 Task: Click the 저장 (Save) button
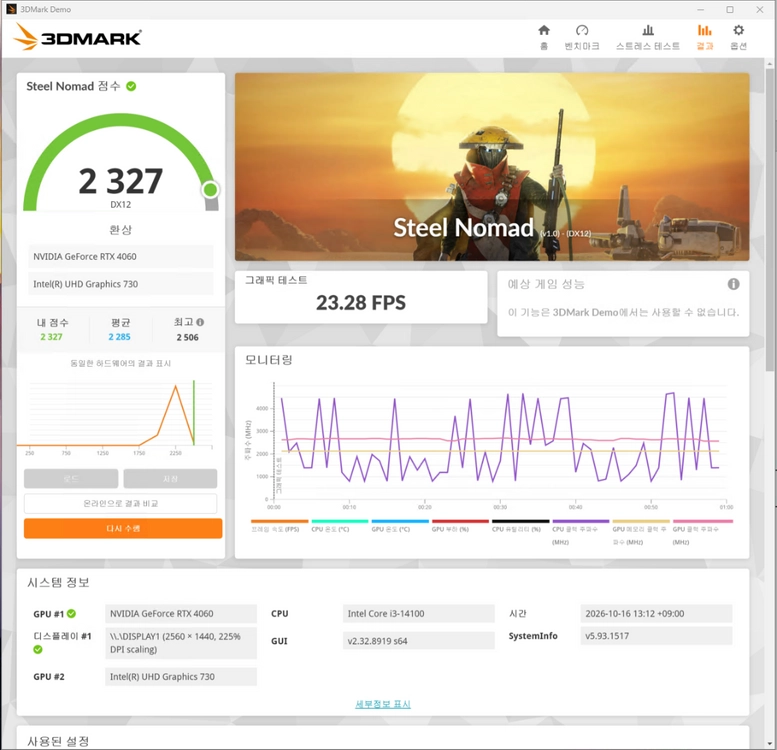[170, 479]
